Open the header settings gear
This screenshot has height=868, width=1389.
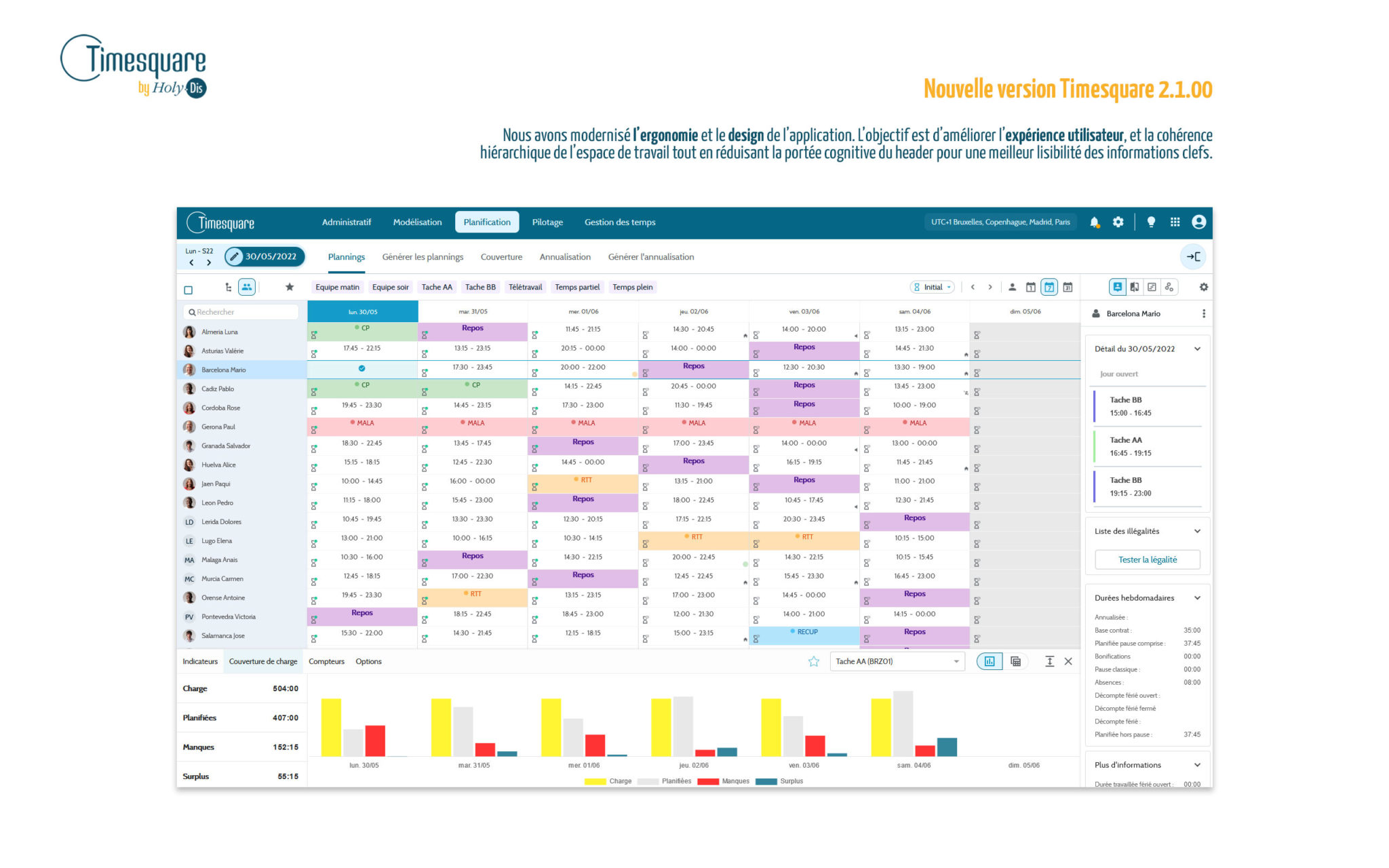click(x=1118, y=222)
